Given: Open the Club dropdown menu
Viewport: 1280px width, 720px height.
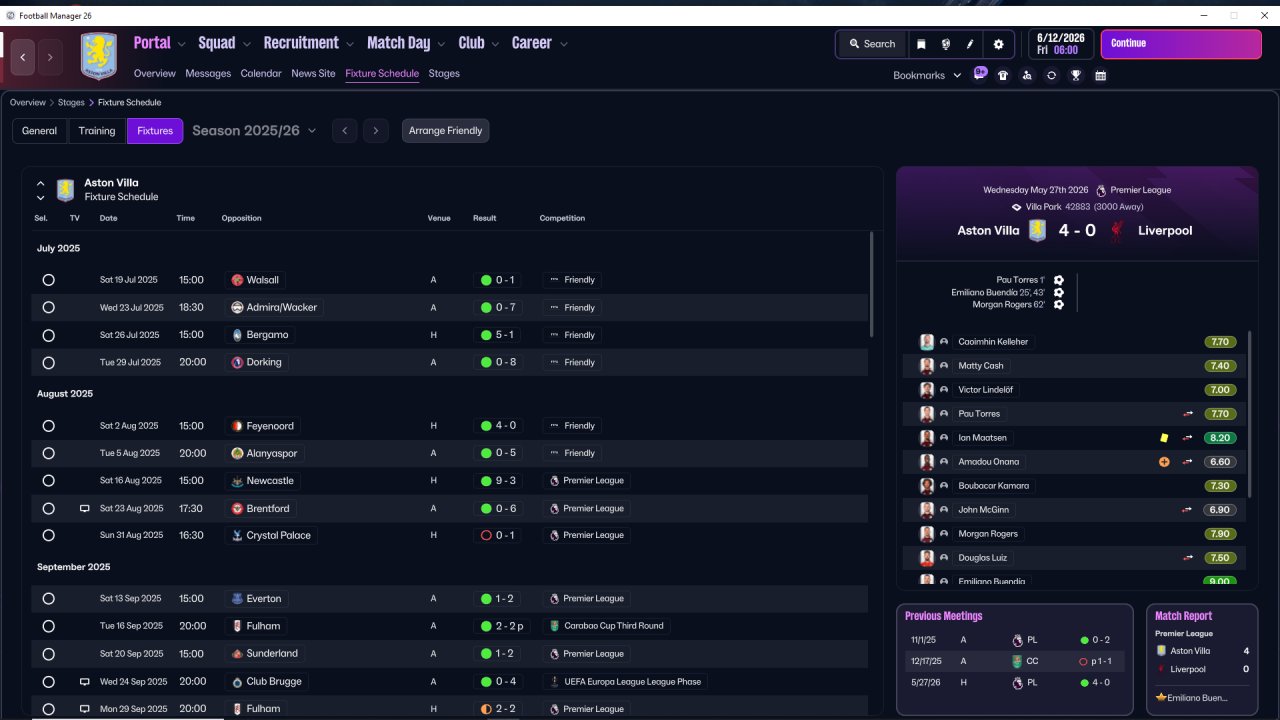Looking at the screenshot, I should click(x=479, y=43).
